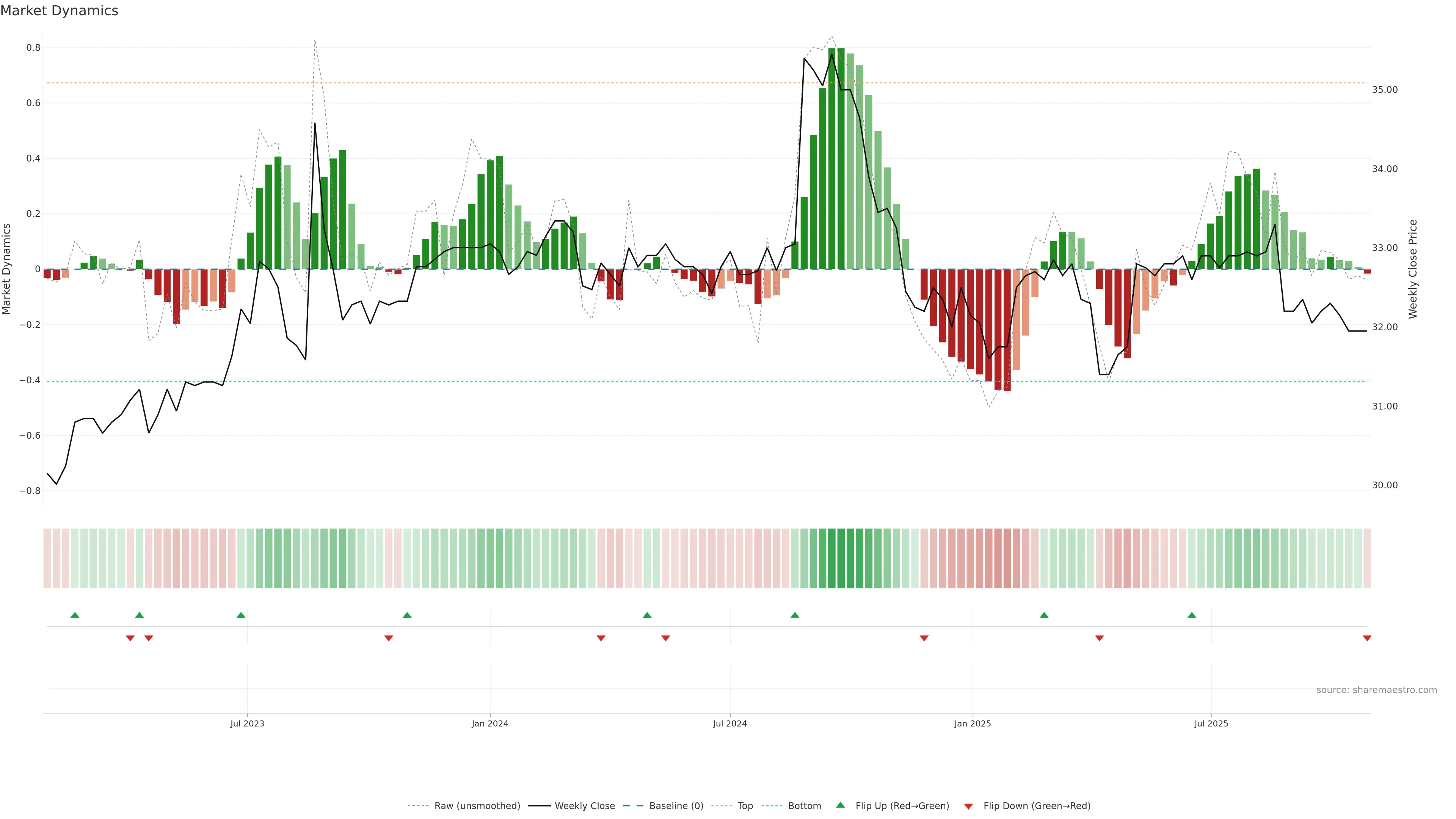
Task: Click the Flip Up green triangle in legend
Action: click(841, 805)
